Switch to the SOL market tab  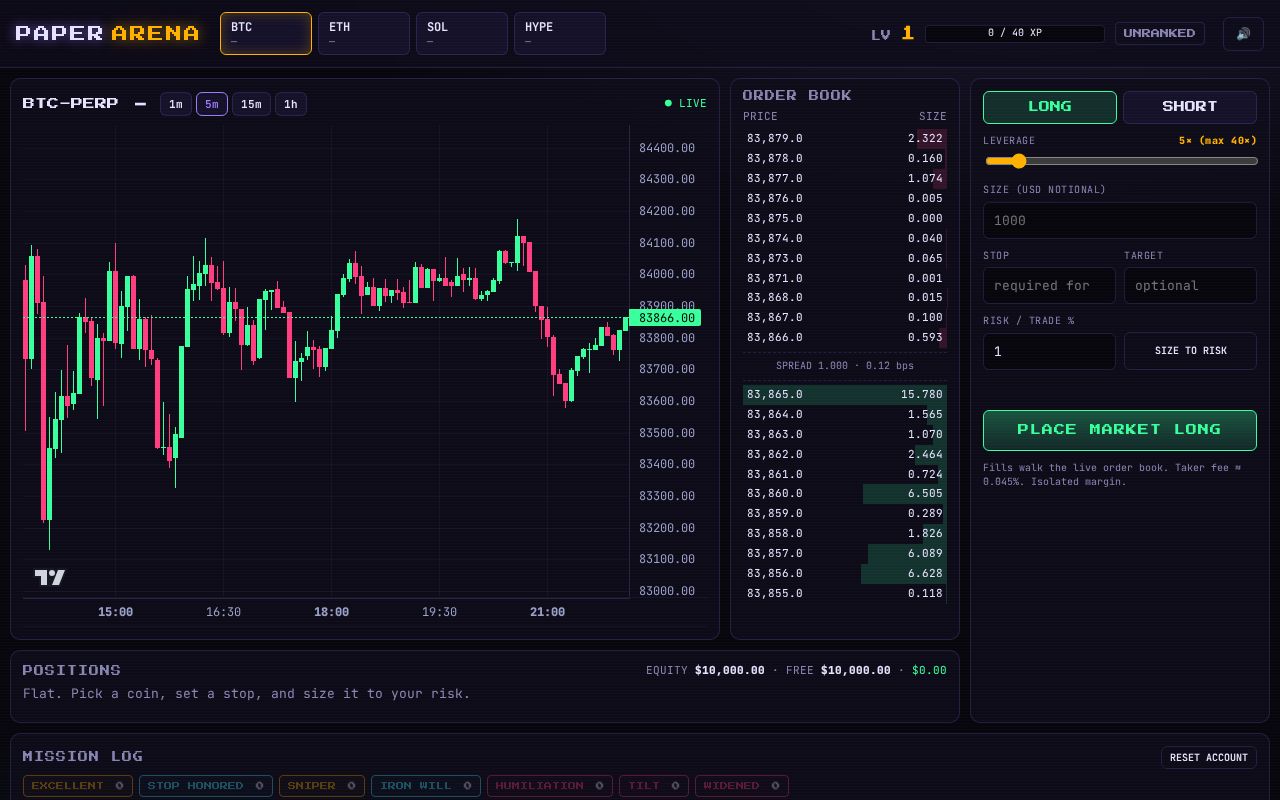coord(462,33)
